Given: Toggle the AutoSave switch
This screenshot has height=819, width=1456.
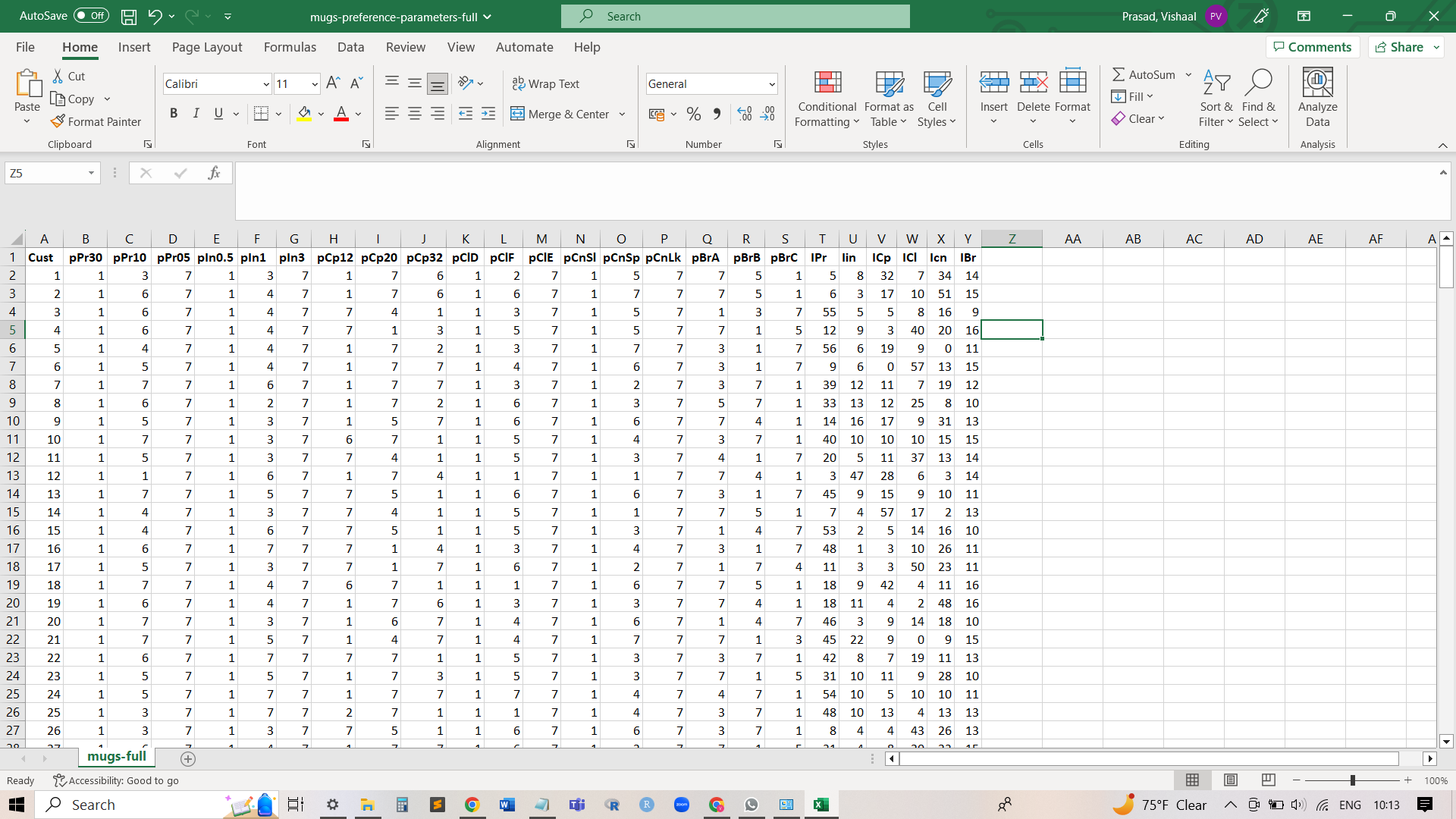Looking at the screenshot, I should pos(92,16).
